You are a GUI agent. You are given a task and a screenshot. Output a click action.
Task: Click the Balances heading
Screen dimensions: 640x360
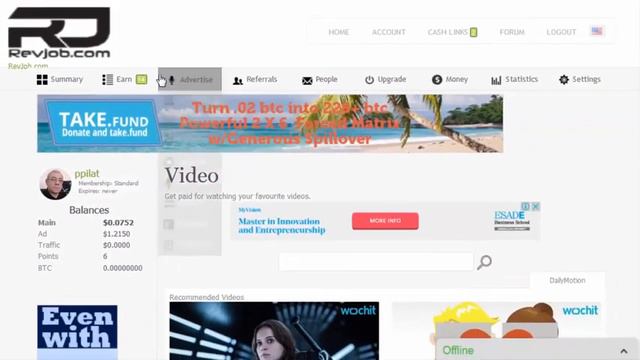[x=89, y=210]
